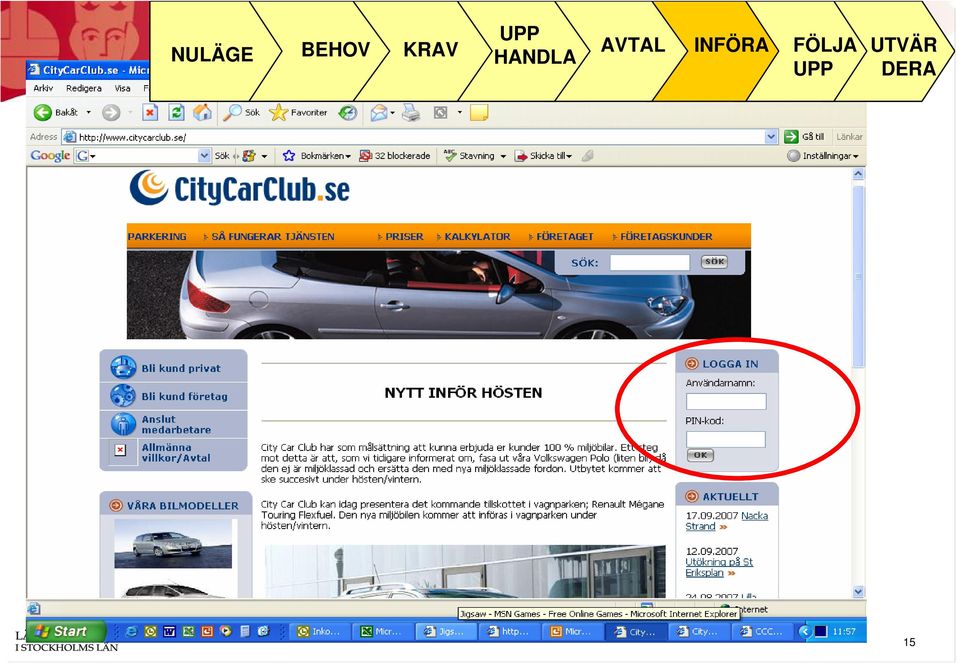Click the Gå till button

pyautogui.click(x=804, y=137)
